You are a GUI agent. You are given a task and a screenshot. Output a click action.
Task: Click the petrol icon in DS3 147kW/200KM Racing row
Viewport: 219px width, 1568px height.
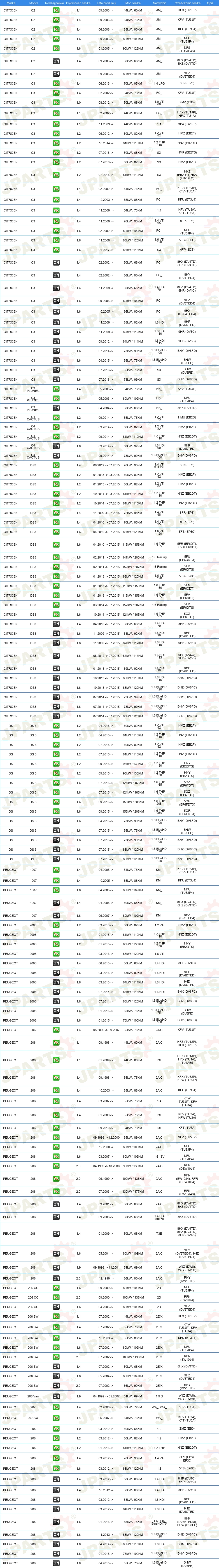click(56, 558)
